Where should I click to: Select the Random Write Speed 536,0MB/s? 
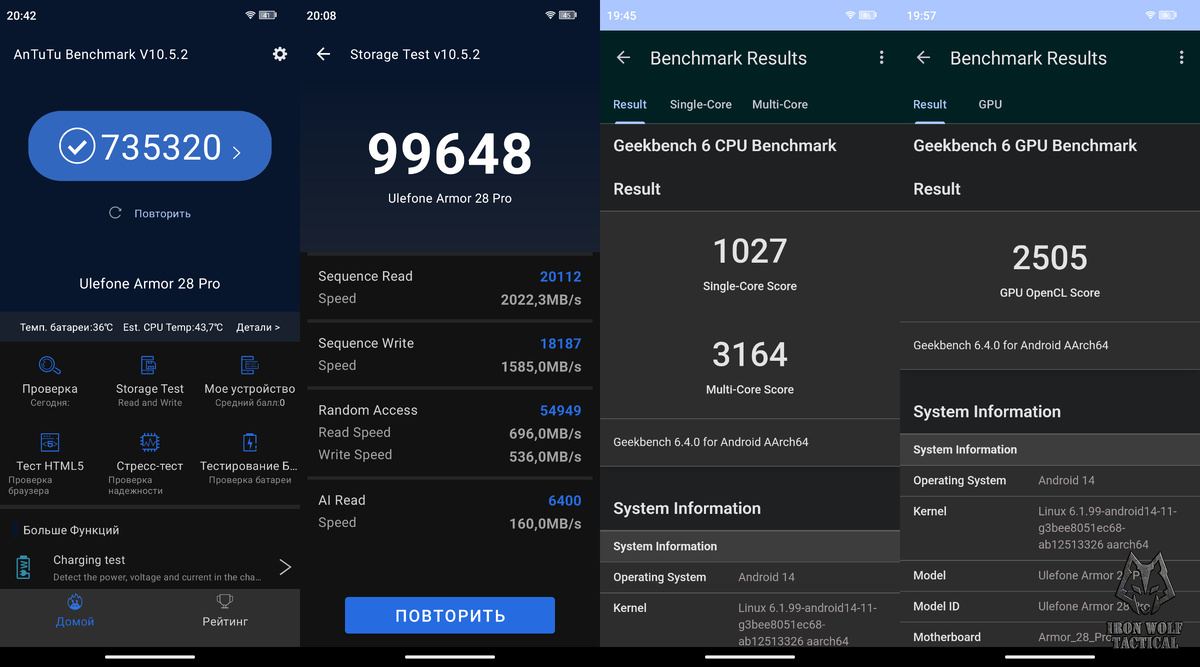[545, 456]
